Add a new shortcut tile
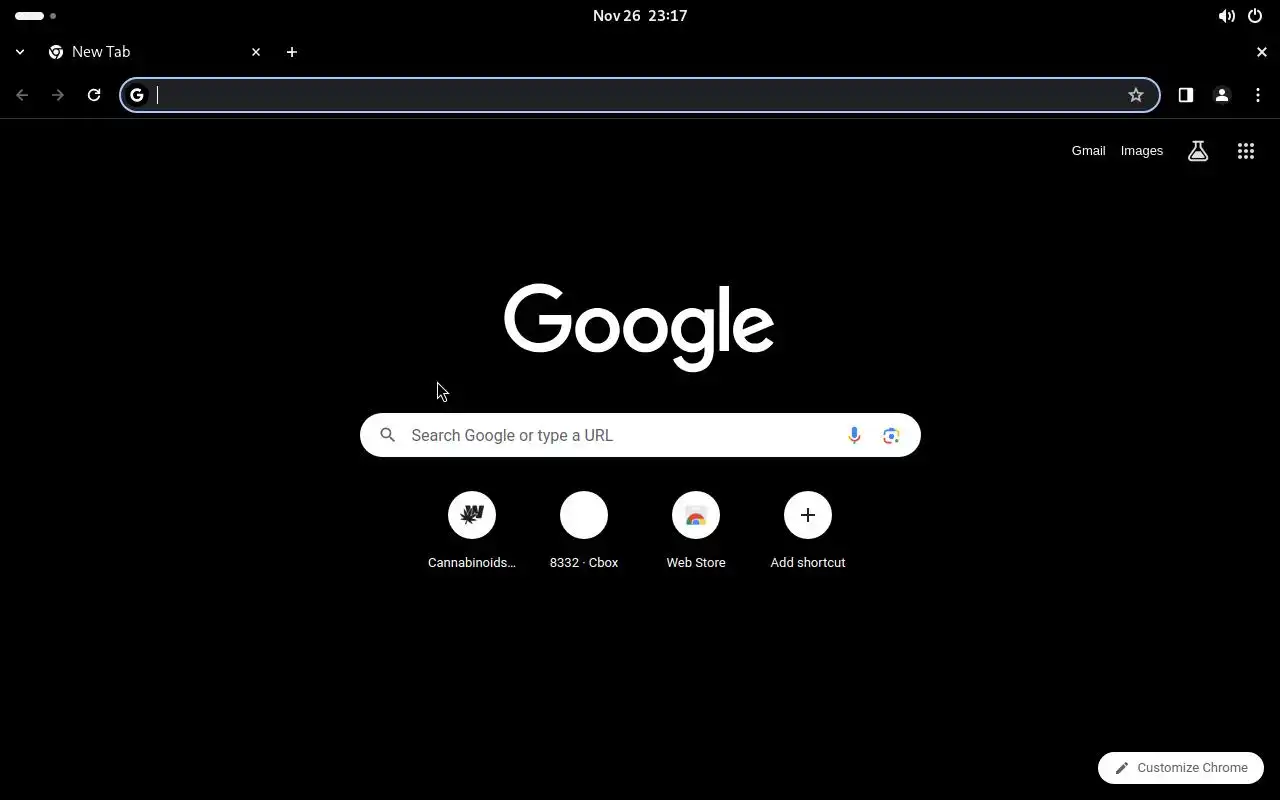Screen dimensions: 1280x800 tap(808, 531)
